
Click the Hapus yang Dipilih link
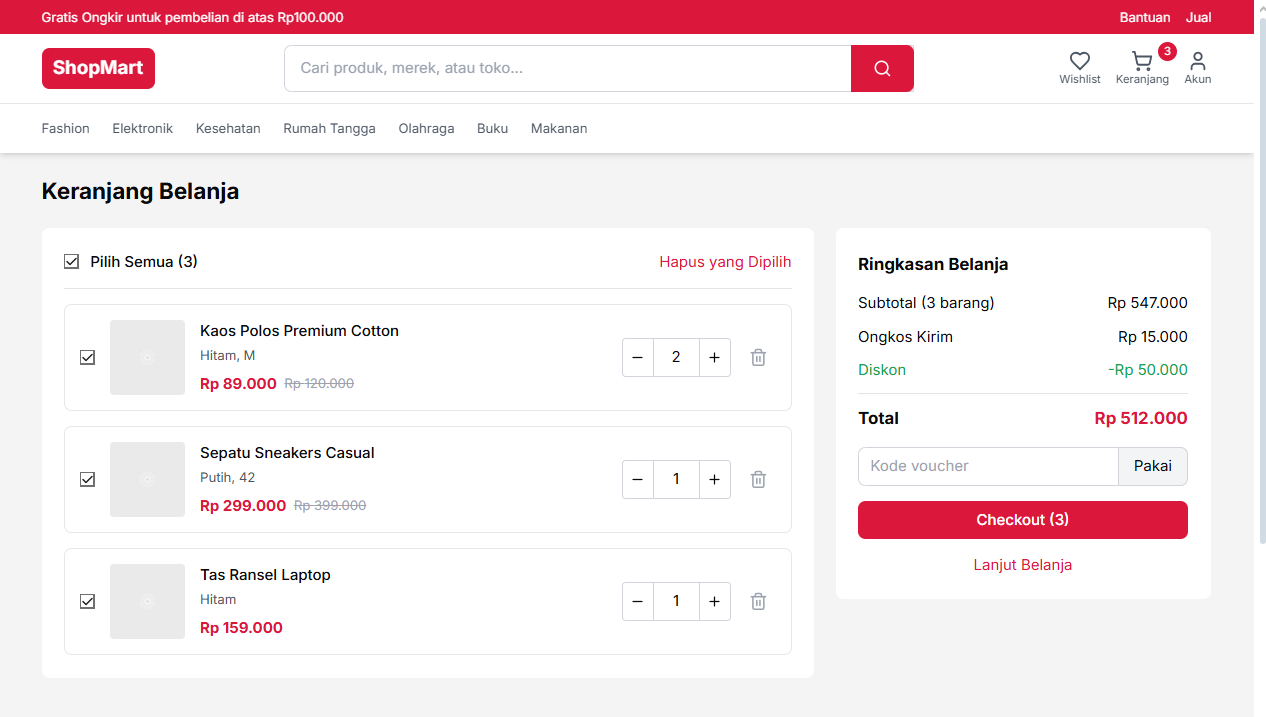click(x=725, y=261)
